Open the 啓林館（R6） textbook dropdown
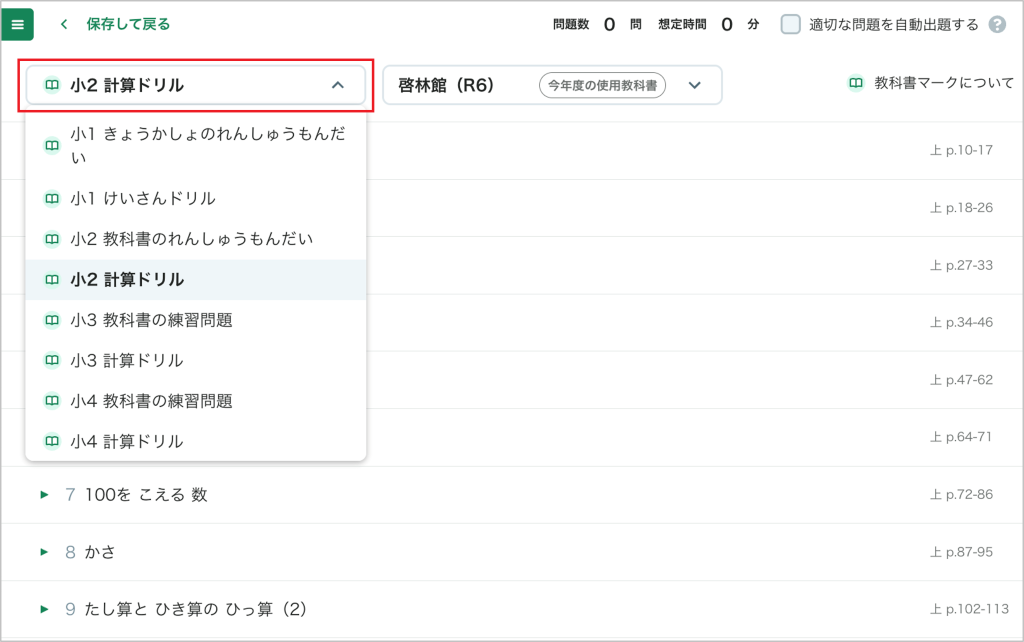Screen dimensions: 1024x642 pyautogui.click(x=552, y=85)
